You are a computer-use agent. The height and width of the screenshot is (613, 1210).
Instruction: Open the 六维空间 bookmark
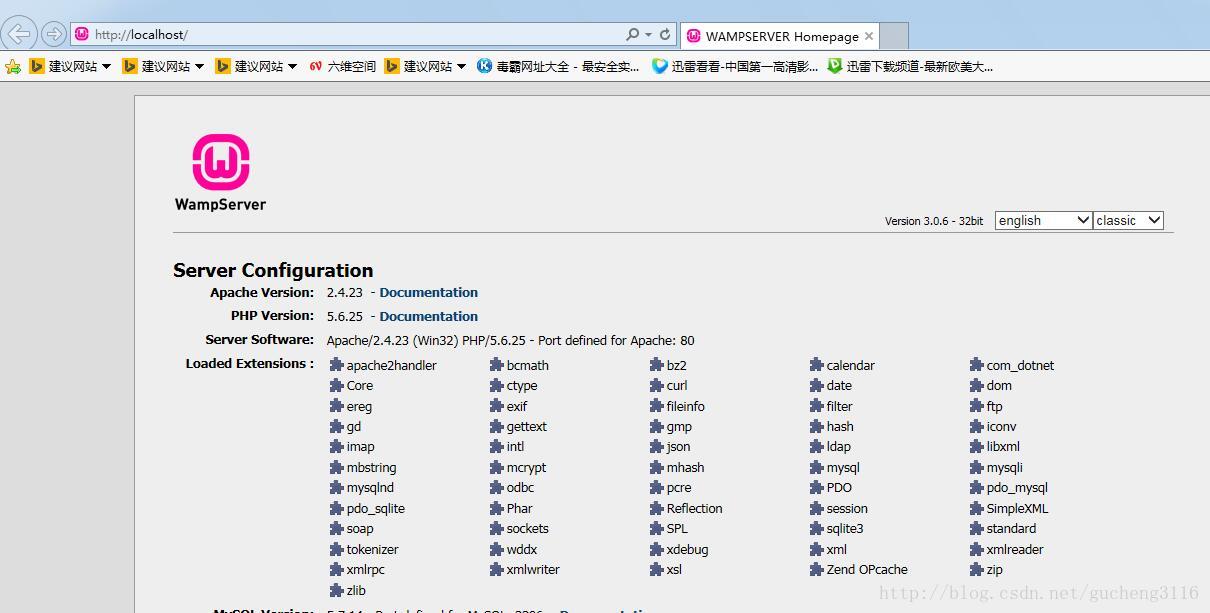(x=342, y=67)
